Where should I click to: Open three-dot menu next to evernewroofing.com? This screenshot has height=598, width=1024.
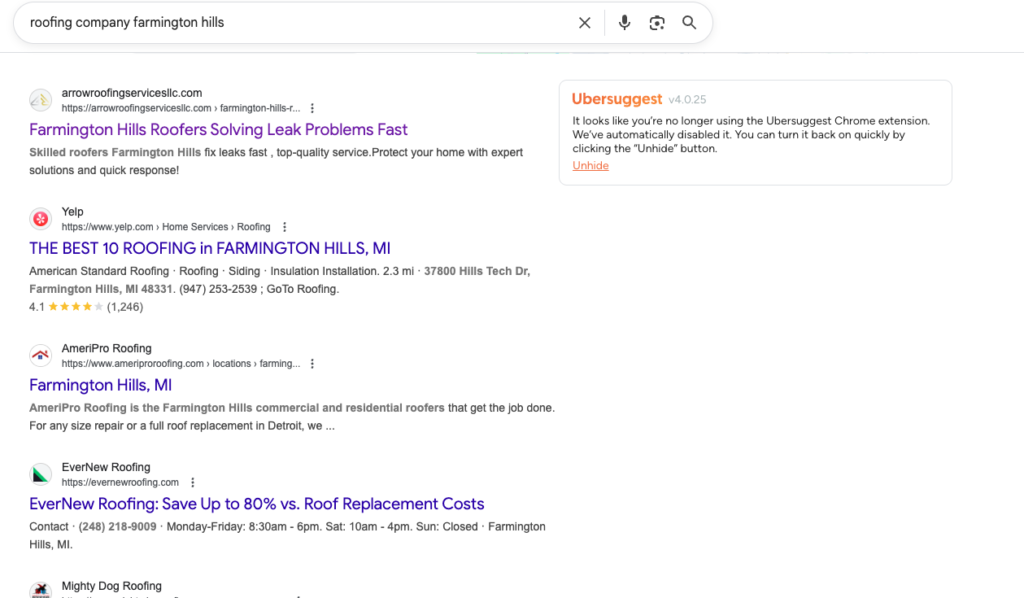coord(193,482)
